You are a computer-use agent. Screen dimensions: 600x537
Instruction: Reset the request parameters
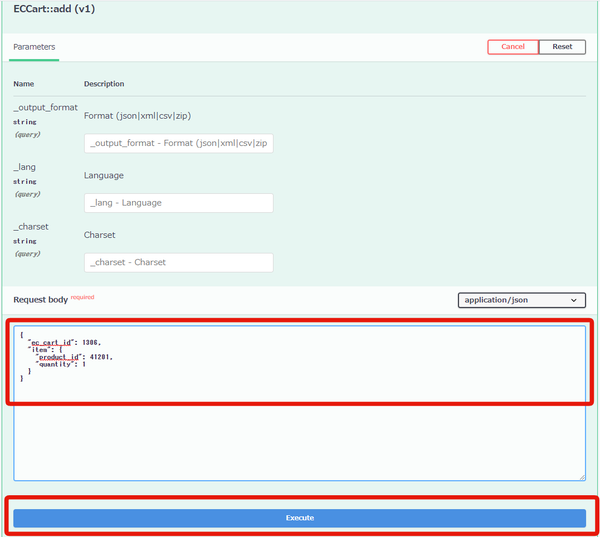(x=562, y=47)
